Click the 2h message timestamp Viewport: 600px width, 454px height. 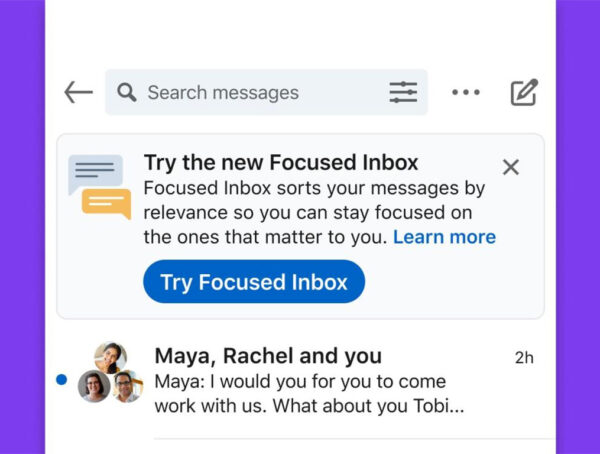(525, 357)
